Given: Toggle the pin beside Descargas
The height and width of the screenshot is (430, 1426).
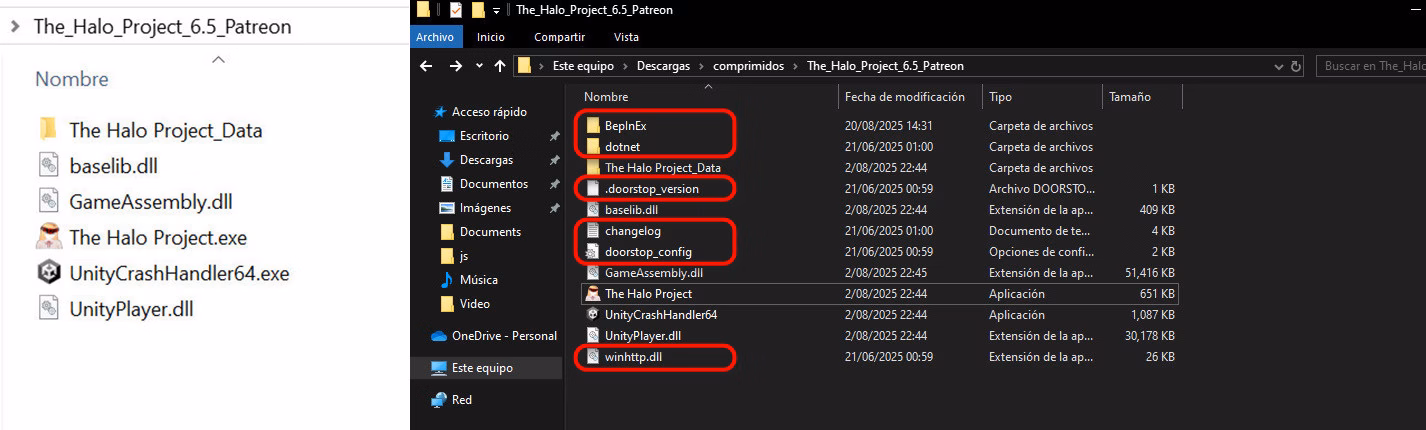Looking at the screenshot, I should coord(554,160).
